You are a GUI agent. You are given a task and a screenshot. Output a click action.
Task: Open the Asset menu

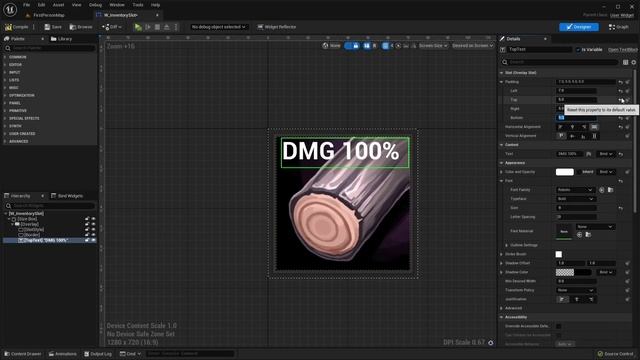pyautogui.click(x=58, y=5)
